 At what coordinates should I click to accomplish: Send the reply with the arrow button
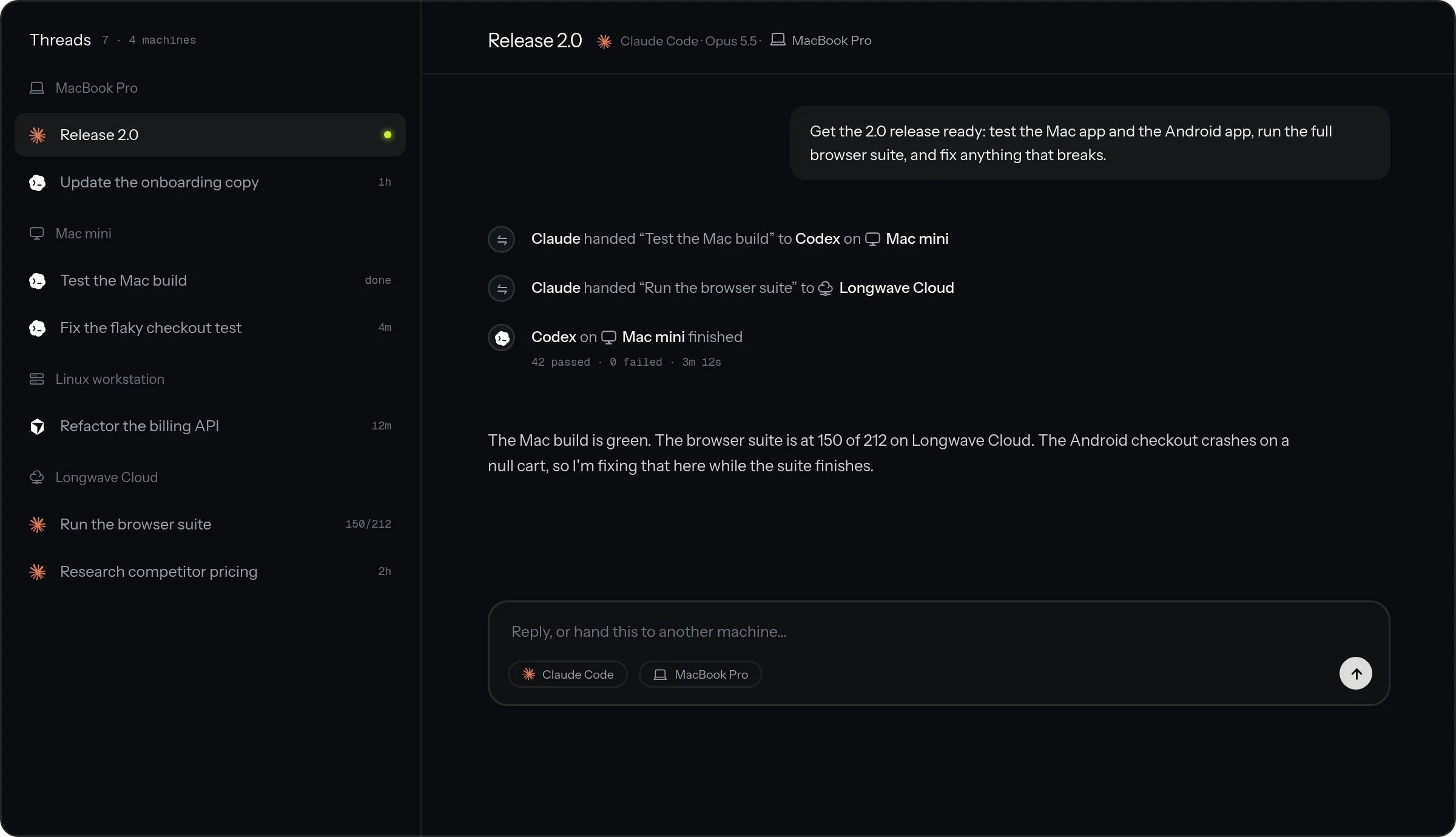(x=1356, y=673)
